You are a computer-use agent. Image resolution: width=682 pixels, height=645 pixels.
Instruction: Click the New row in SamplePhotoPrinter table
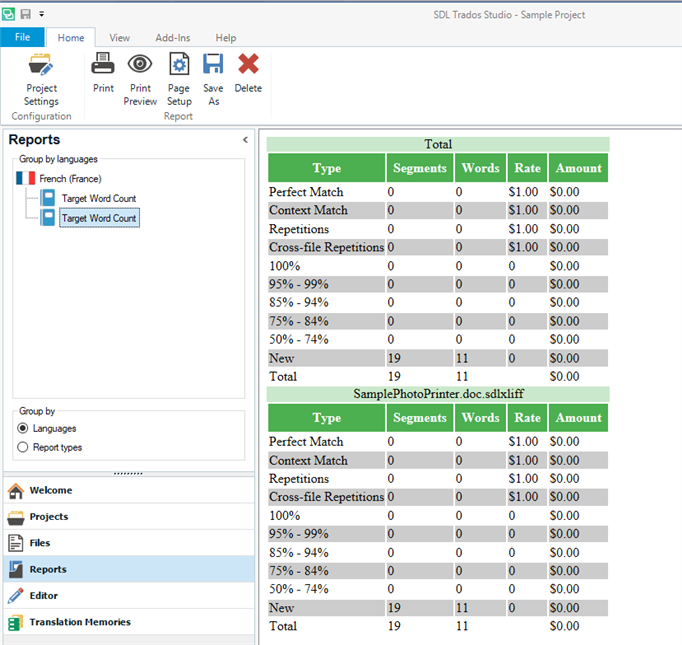(x=438, y=608)
